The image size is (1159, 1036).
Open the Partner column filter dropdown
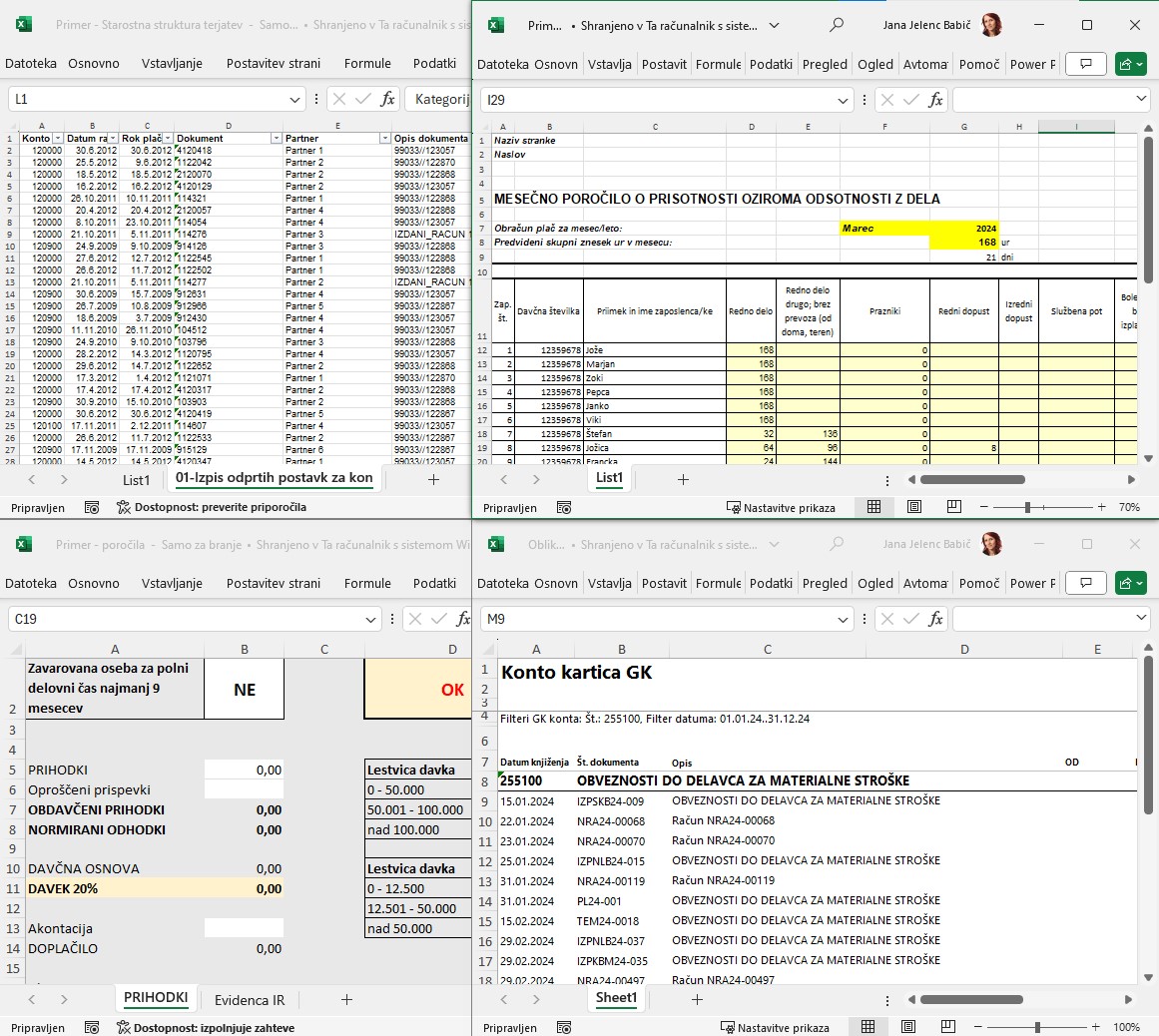click(385, 138)
